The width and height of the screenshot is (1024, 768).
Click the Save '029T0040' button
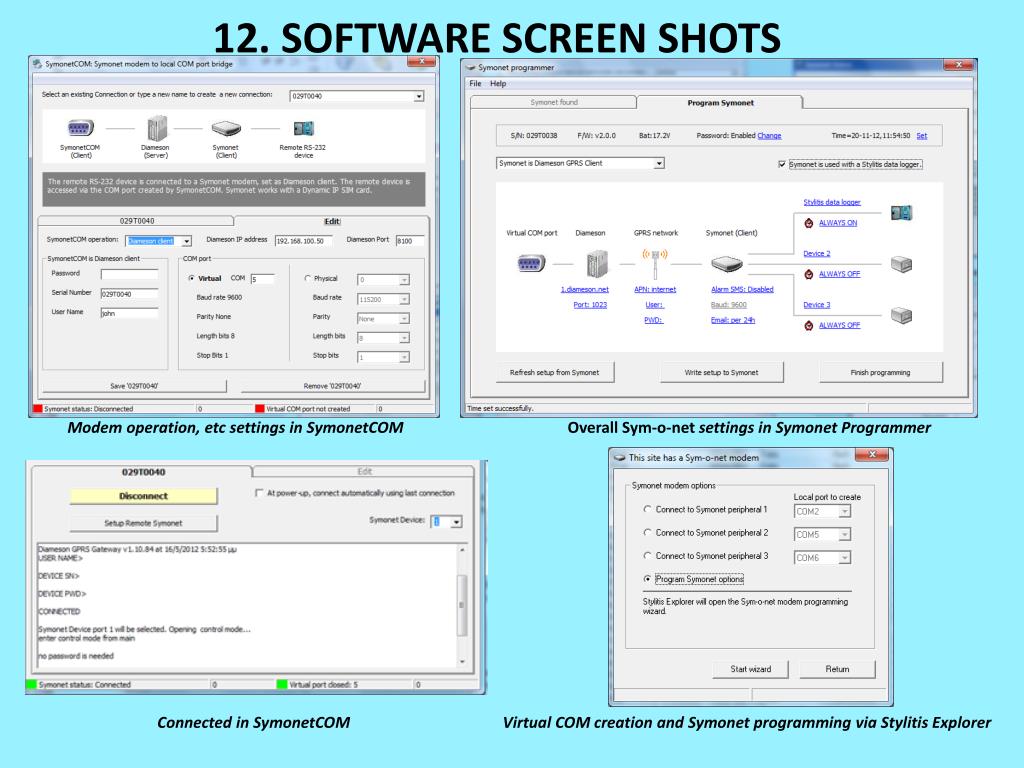point(134,386)
